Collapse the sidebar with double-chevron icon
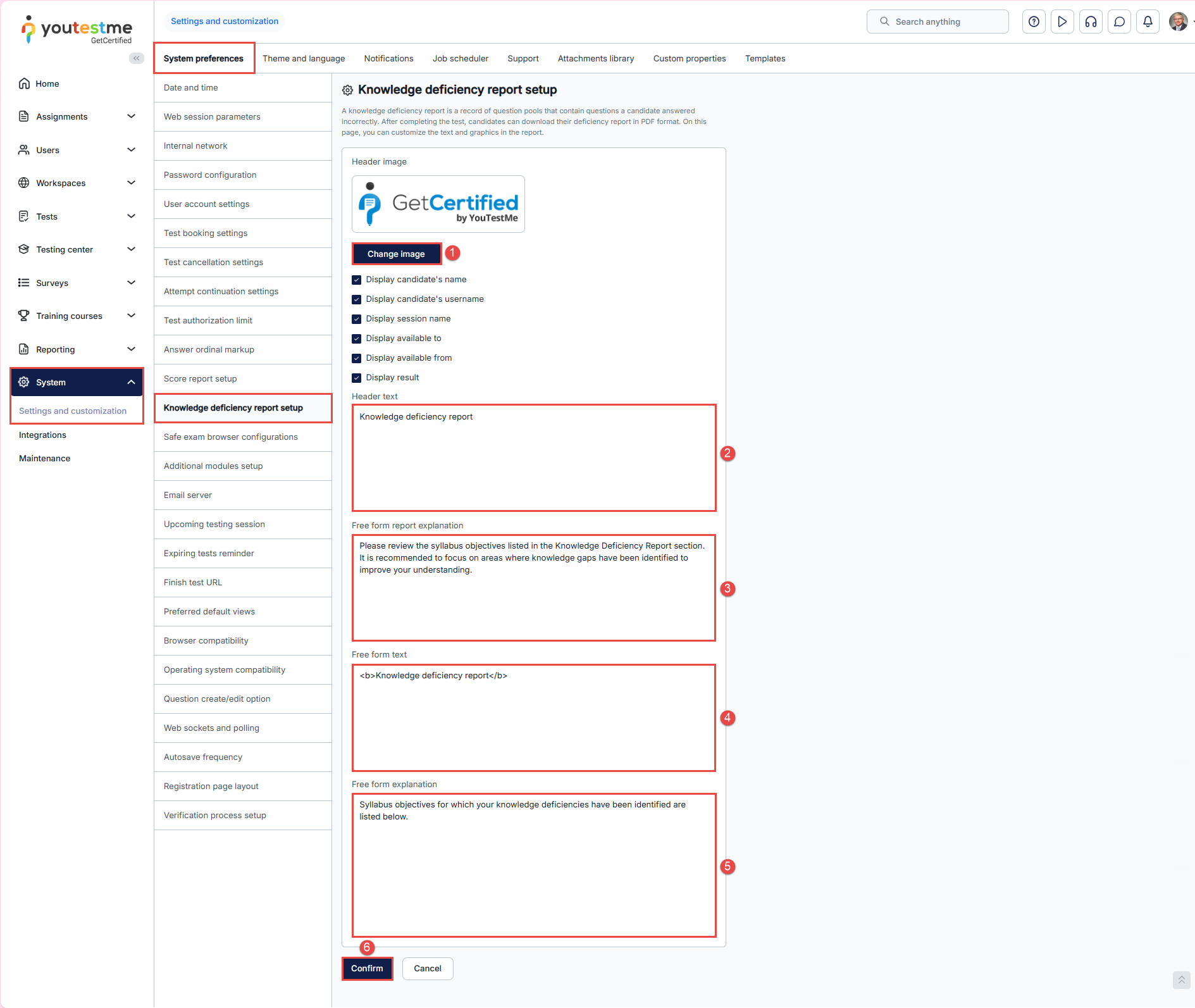The image size is (1195, 1008). pos(136,58)
